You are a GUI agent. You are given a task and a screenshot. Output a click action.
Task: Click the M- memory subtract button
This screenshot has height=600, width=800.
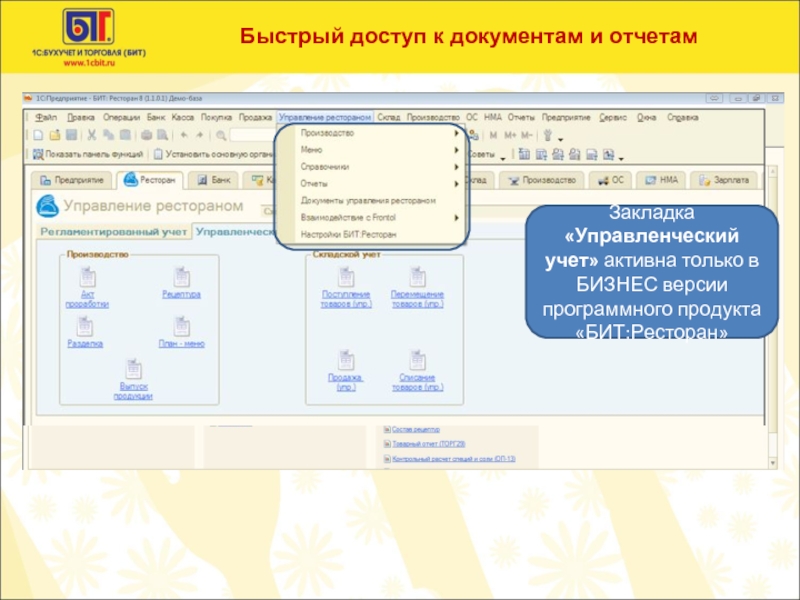click(x=527, y=135)
